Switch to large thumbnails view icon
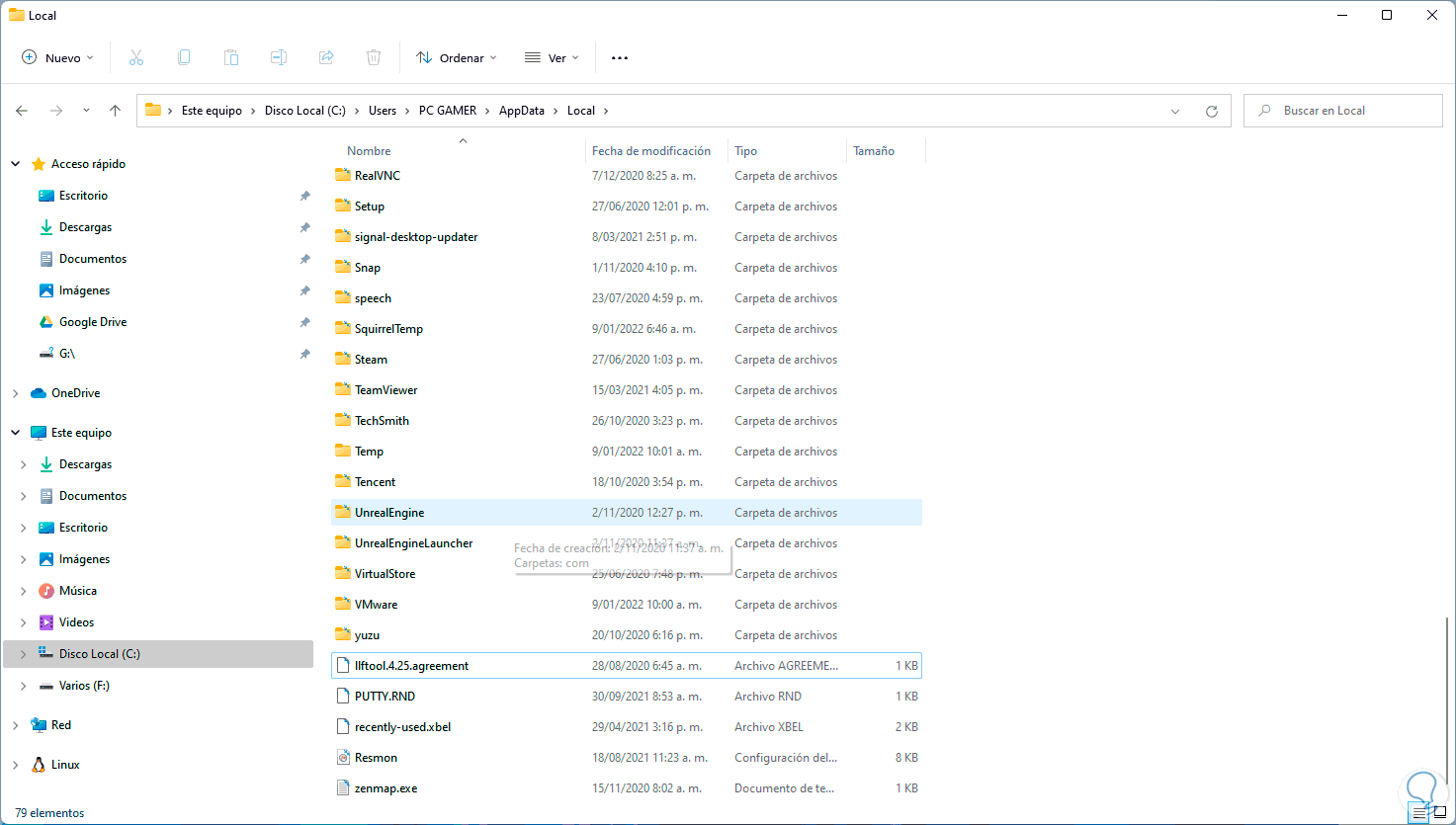 (1440, 813)
